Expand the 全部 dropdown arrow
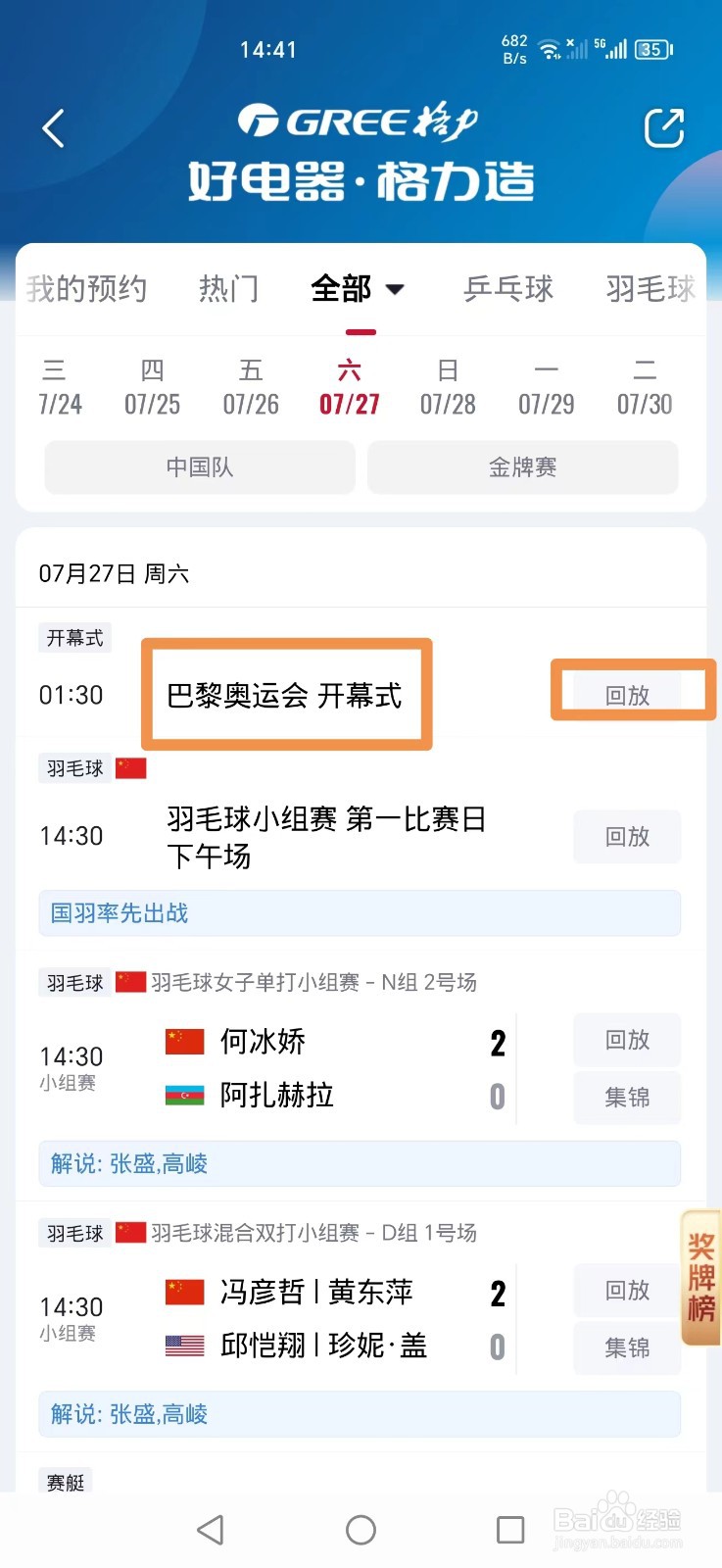722x1568 pixels. [395, 289]
